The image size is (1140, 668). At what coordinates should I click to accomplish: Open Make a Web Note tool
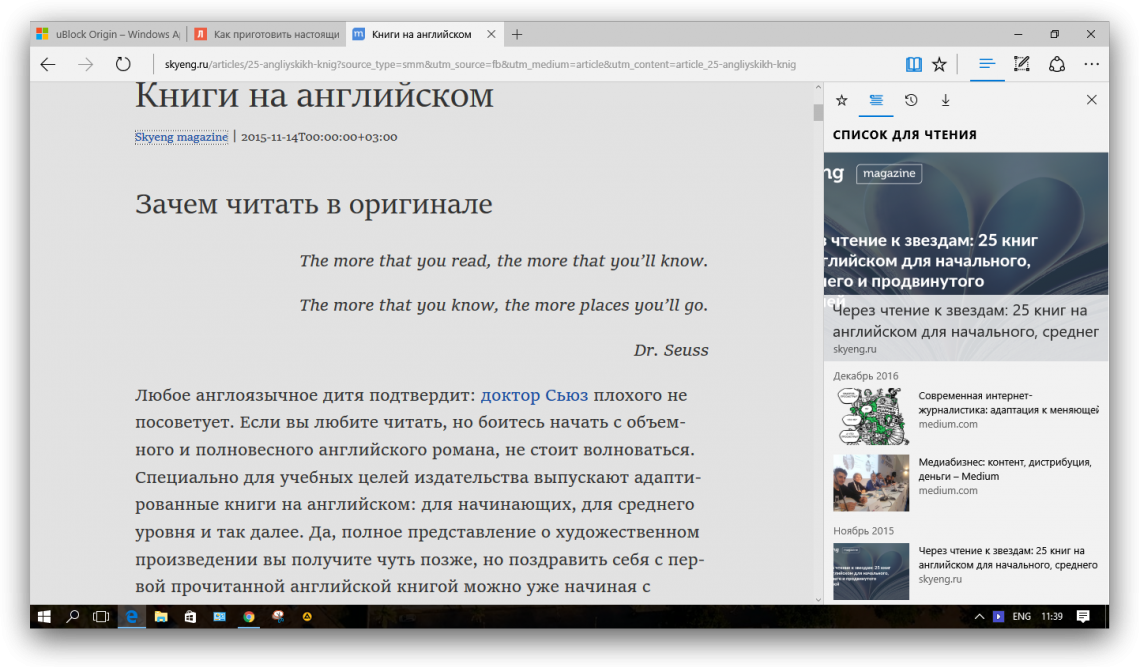pos(1021,63)
